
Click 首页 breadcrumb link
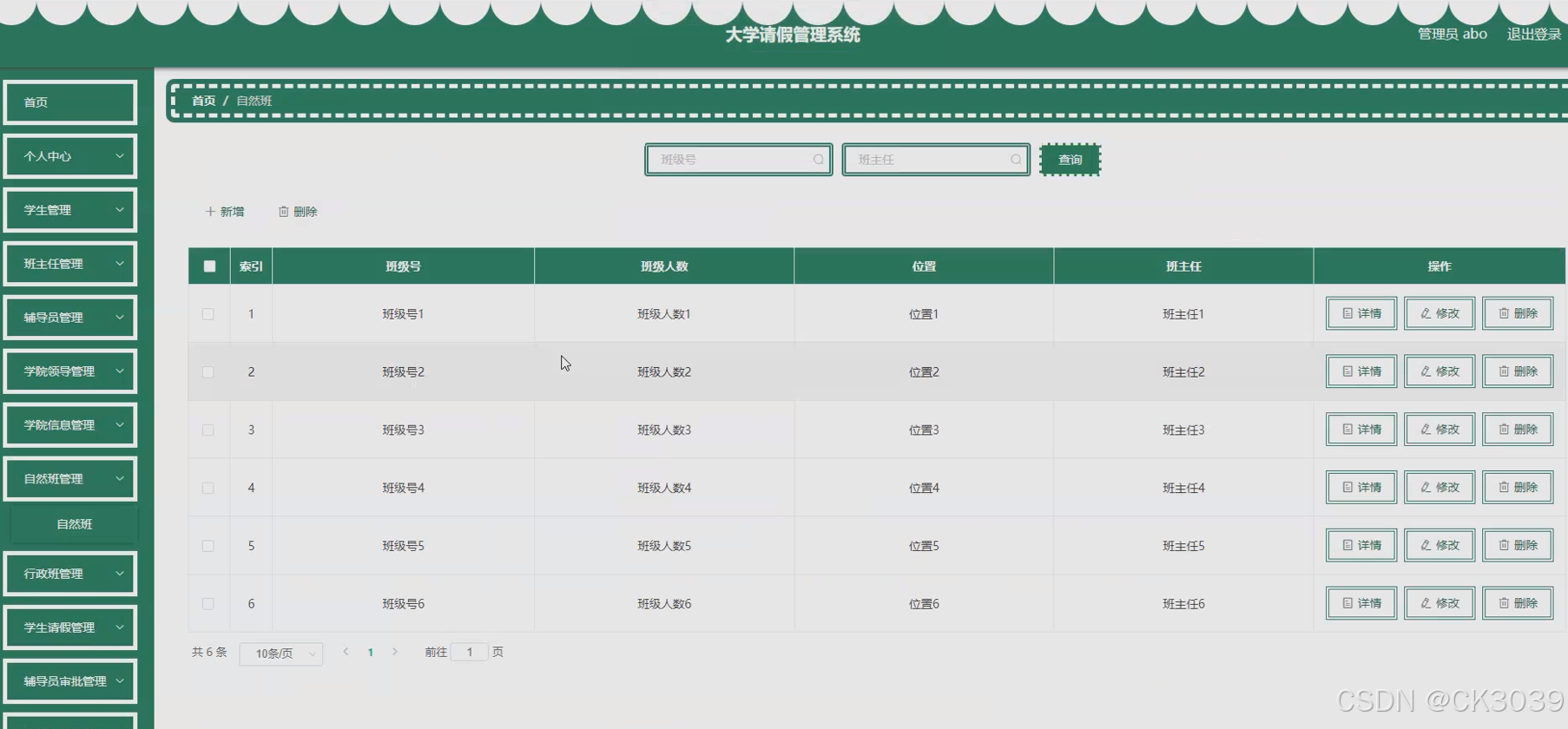[x=203, y=101]
